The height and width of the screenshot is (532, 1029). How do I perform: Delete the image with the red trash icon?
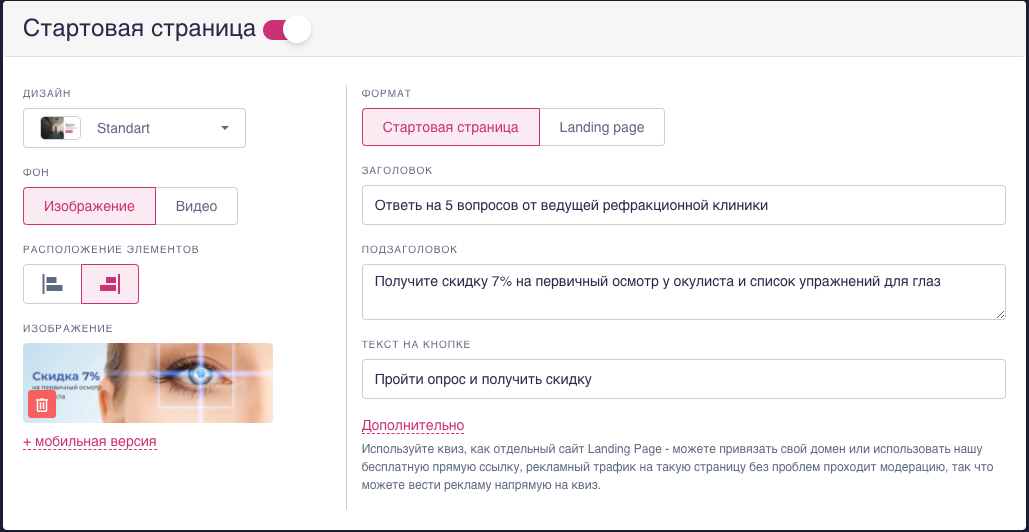point(42,404)
